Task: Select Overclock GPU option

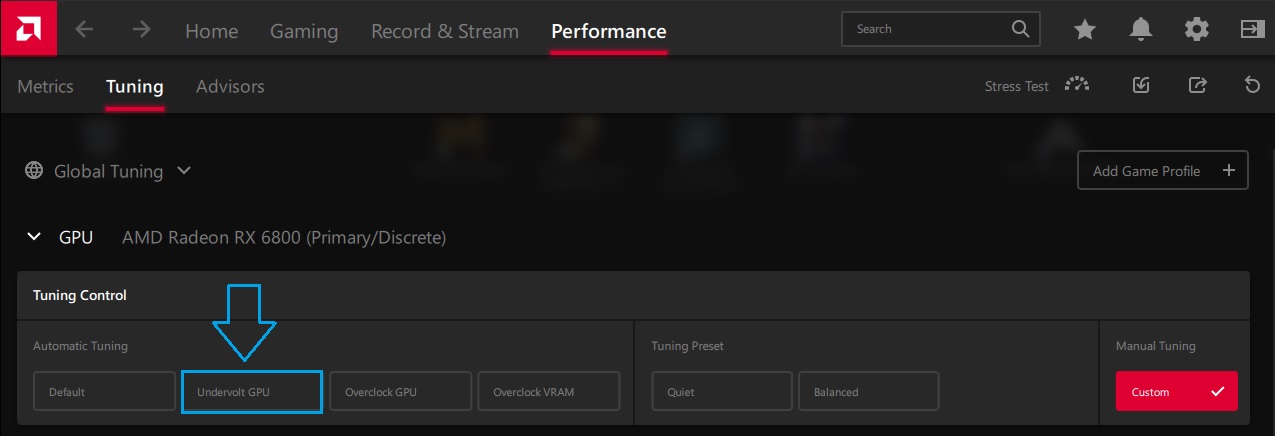Action: tap(400, 391)
